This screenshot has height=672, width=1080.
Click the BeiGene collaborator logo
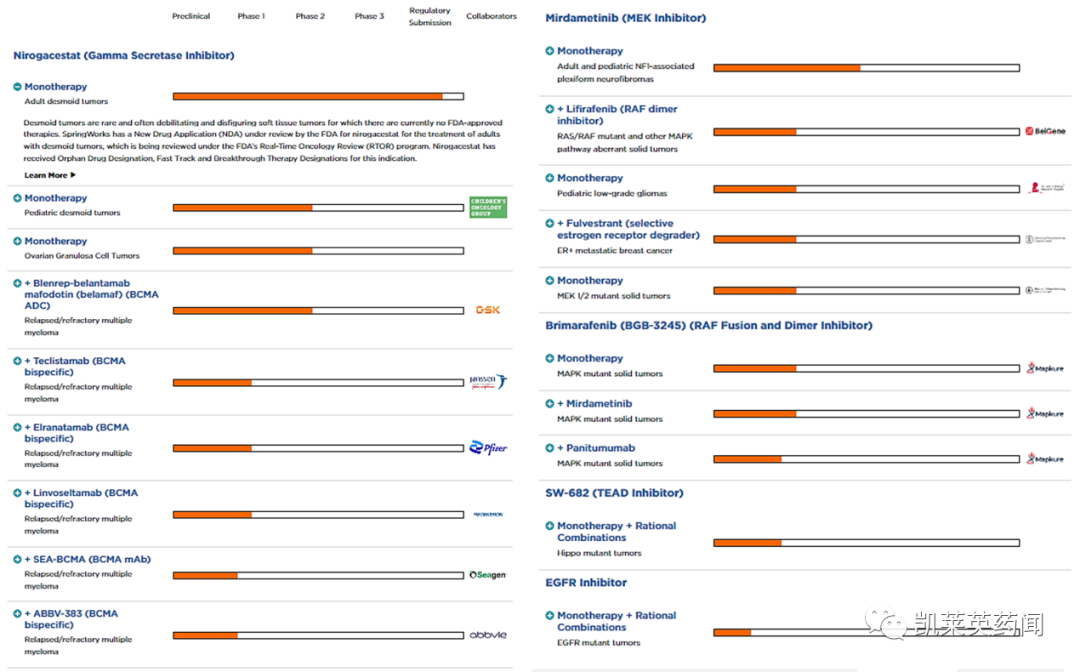pyautogui.click(x=1045, y=131)
